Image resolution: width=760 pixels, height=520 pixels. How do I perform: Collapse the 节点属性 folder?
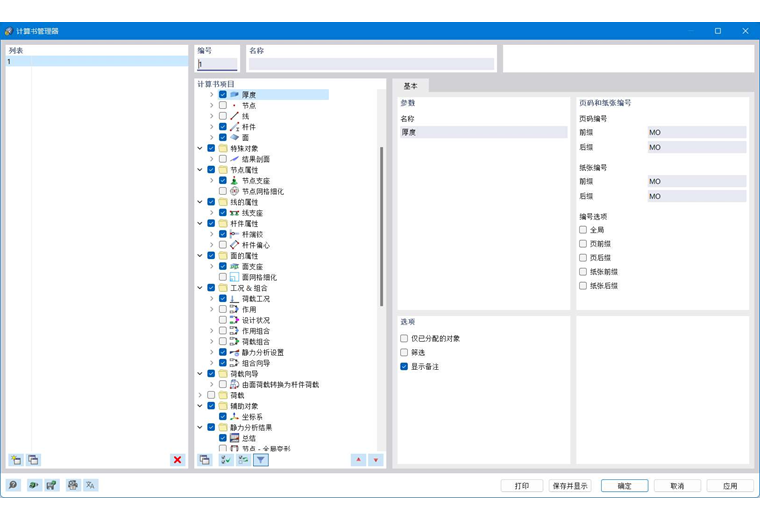pyautogui.click(x=200, y=170)
